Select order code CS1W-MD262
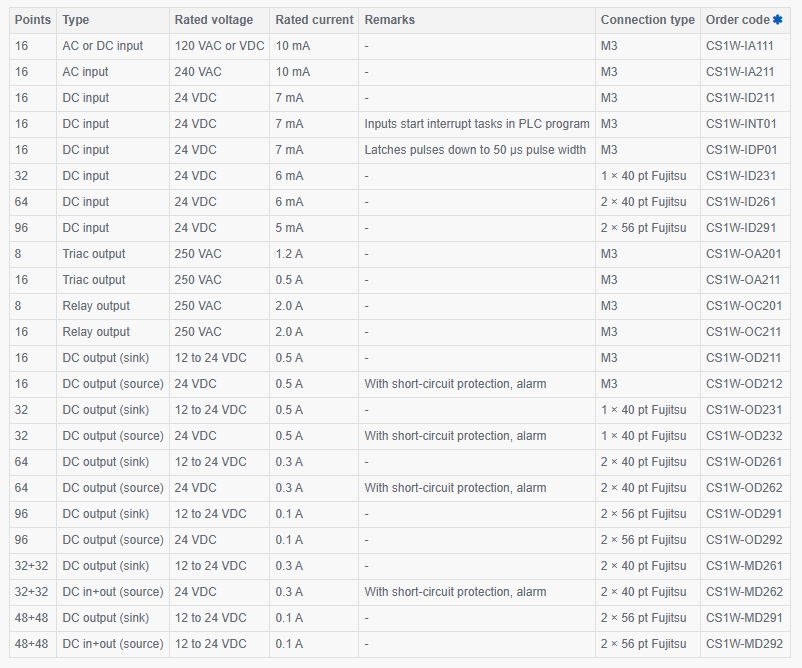This screenshot has width=802, height=668. (x=744, y=592)
